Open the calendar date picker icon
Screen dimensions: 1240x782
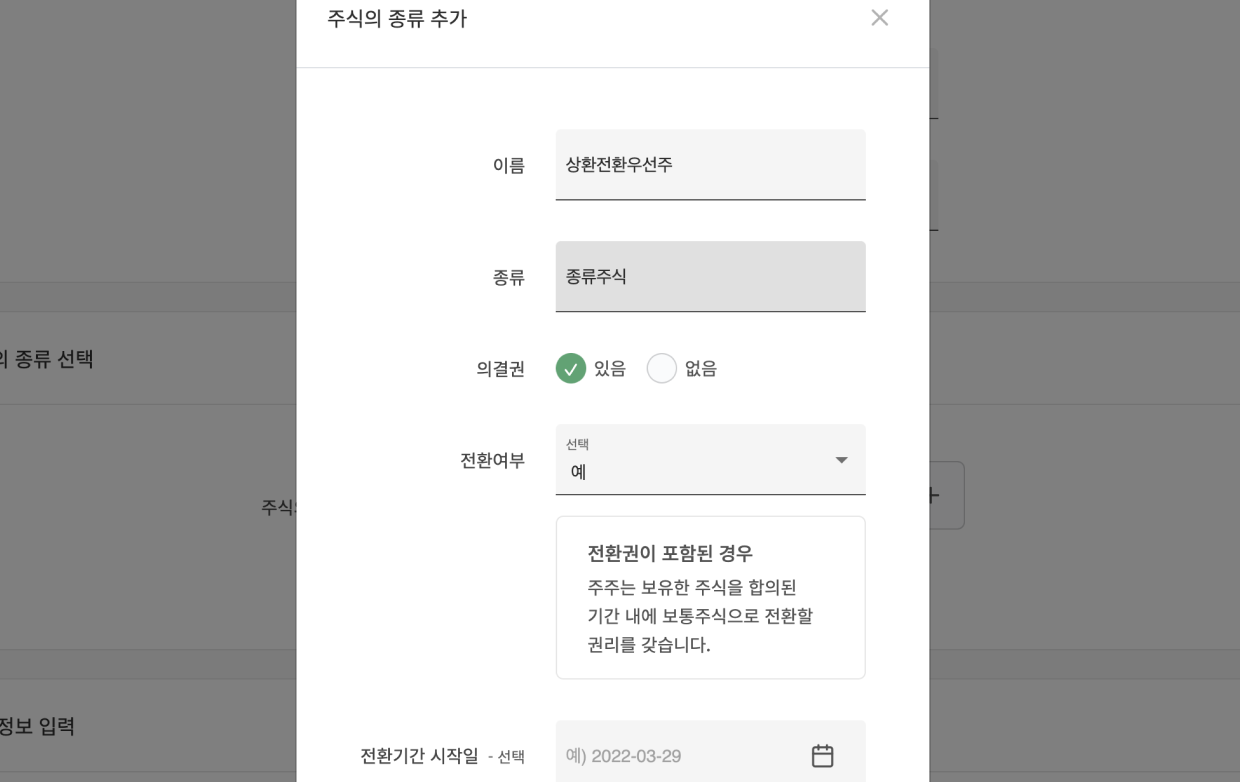tap(822, 756)
